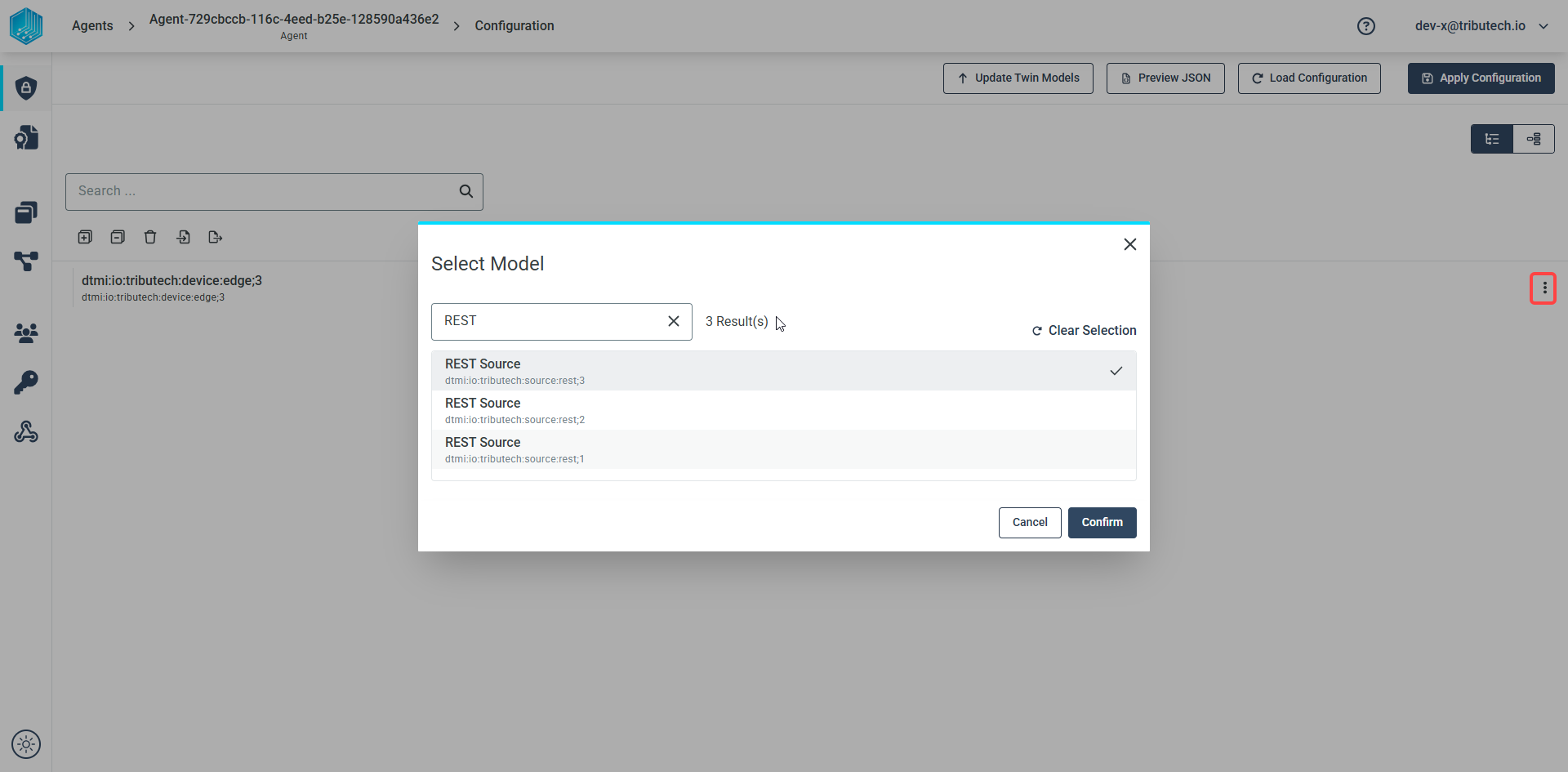Clear the REST search text
Screen dimensions: 1568x772
click(x=674, y=321)
